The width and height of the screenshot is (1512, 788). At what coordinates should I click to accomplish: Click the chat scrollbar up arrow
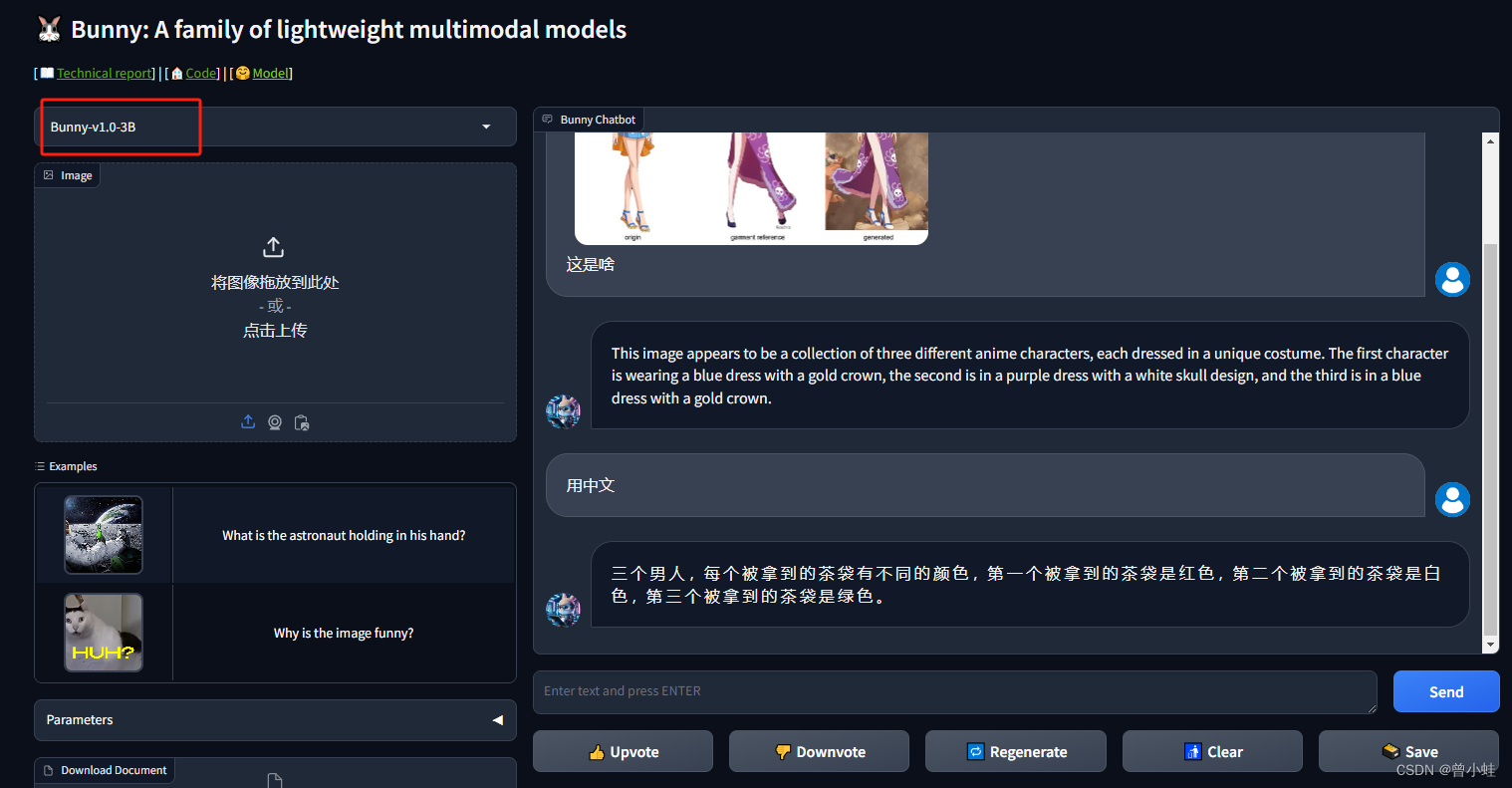(1490, 141)
